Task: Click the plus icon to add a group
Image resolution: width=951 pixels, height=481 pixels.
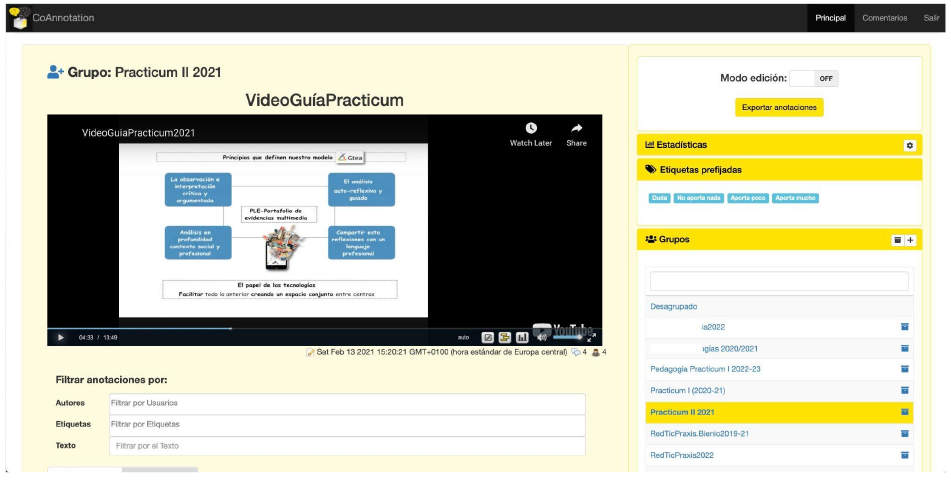Action: pyautogui.click(x=910, y=240)
